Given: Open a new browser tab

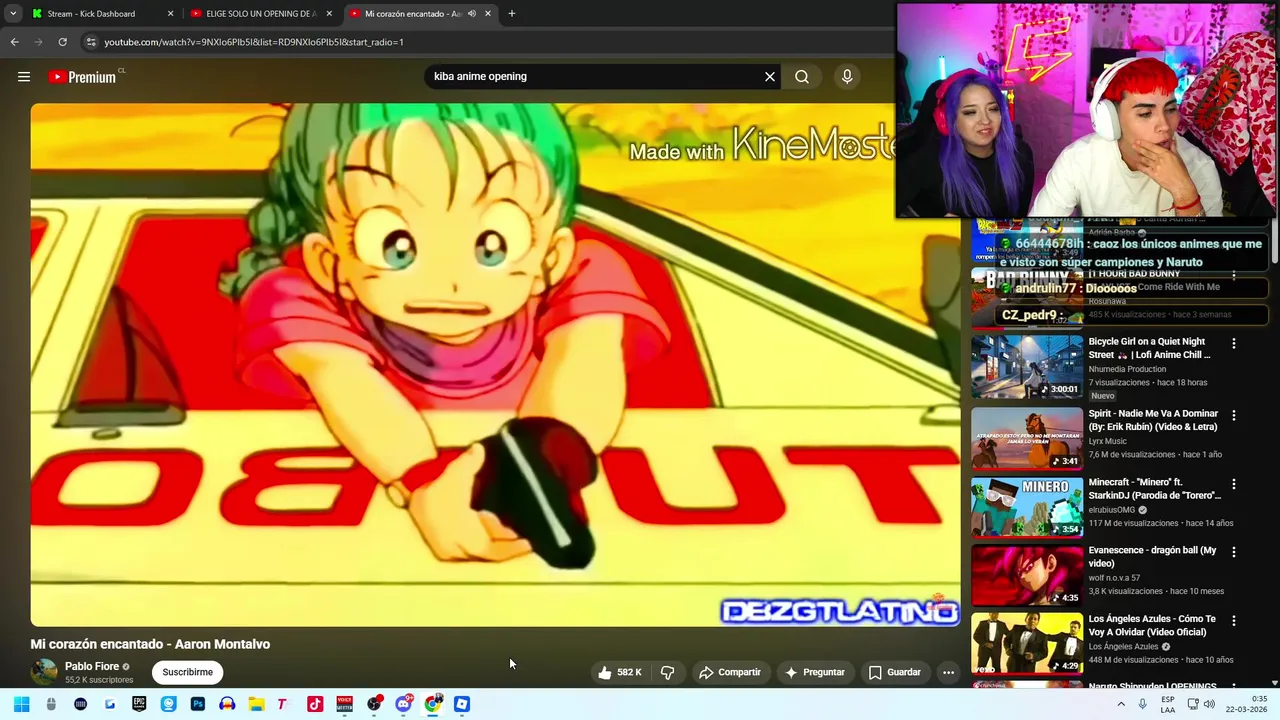Looking at the screenshot, I should tap(512, 14).
